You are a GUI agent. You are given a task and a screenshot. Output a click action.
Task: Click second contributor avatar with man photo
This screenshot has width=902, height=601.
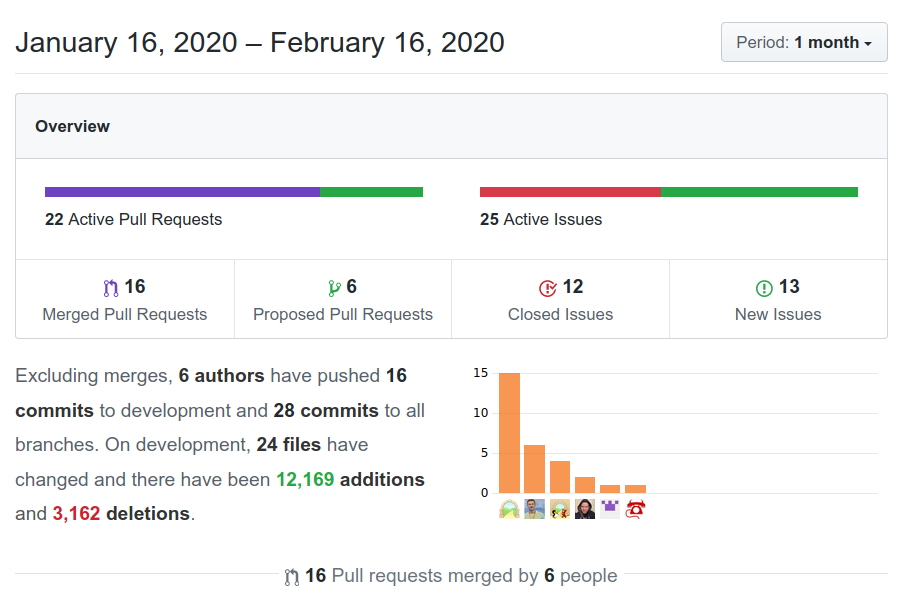coord(534,509)
